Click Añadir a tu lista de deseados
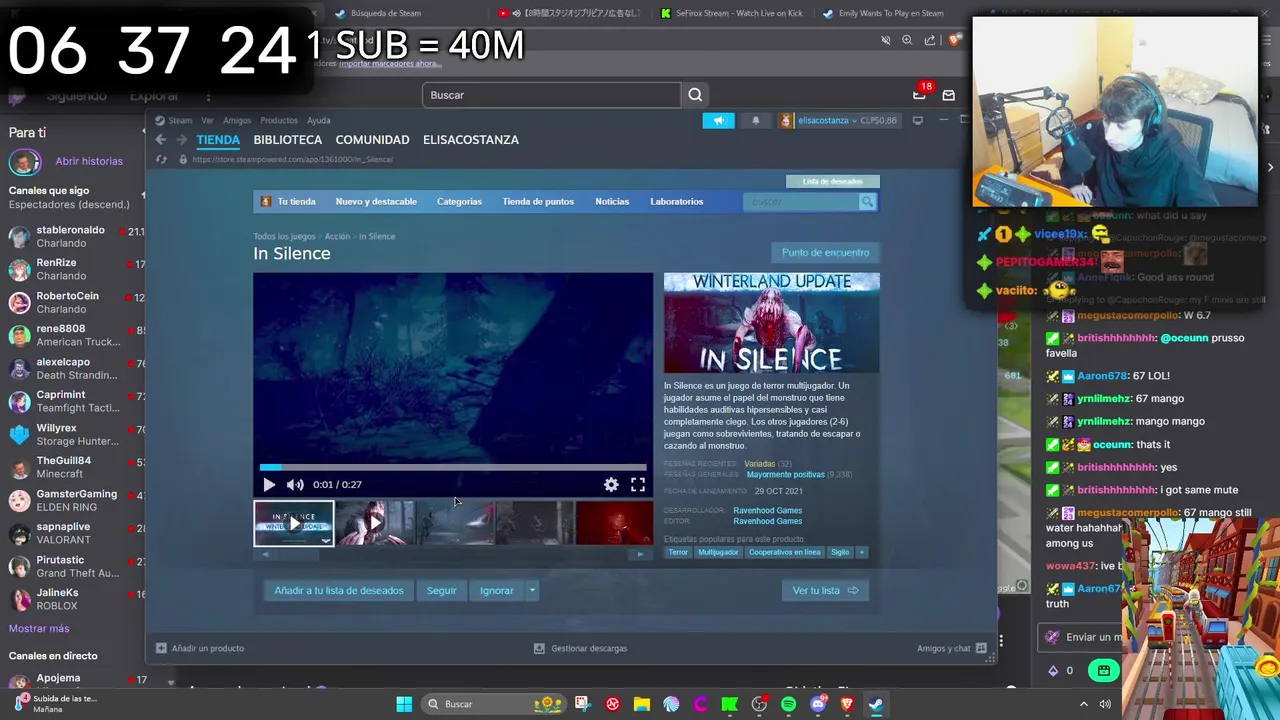 point(339,591)
